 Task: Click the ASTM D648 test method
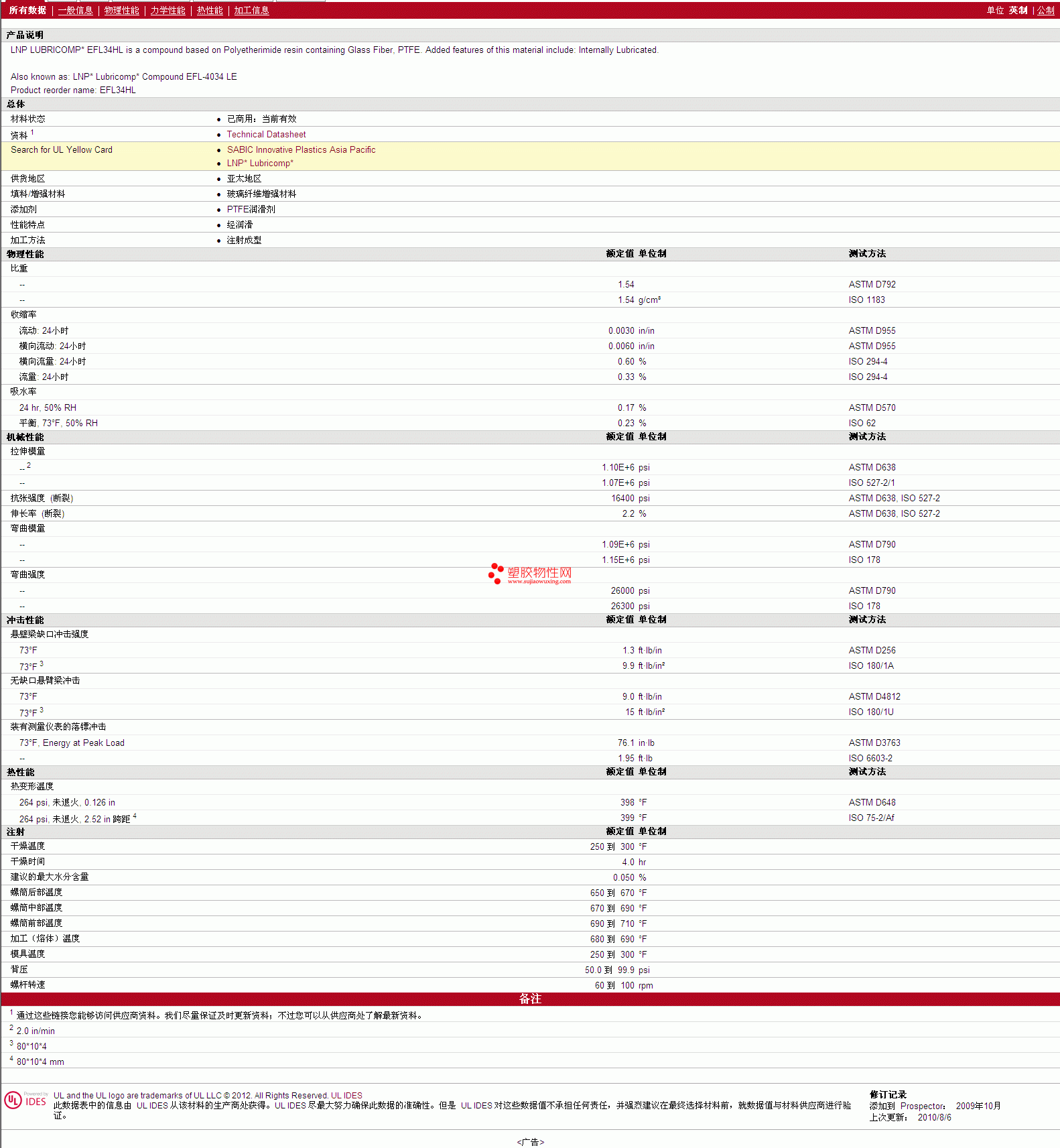pos(872,803)
